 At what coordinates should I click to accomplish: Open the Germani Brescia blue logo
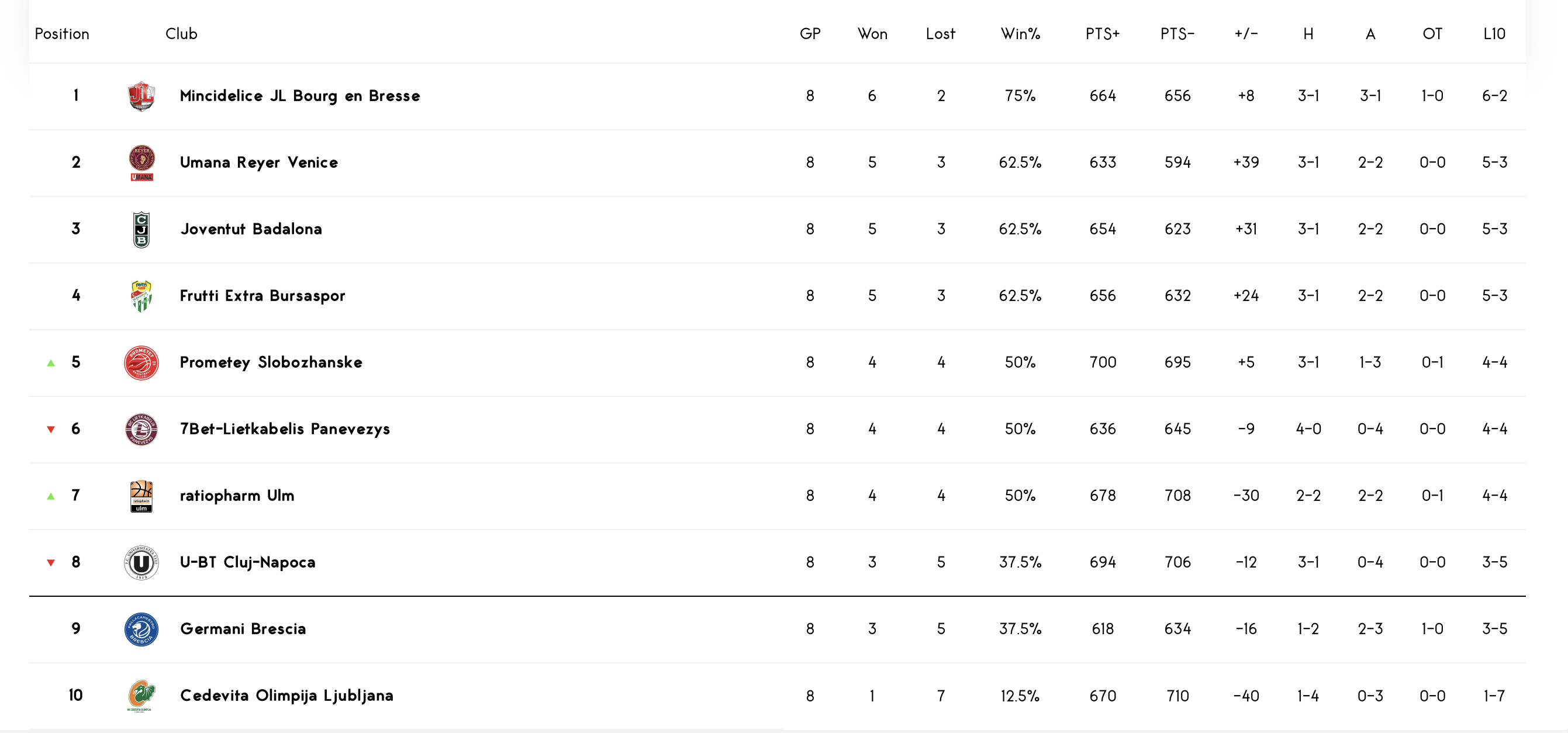pos(141,629)
